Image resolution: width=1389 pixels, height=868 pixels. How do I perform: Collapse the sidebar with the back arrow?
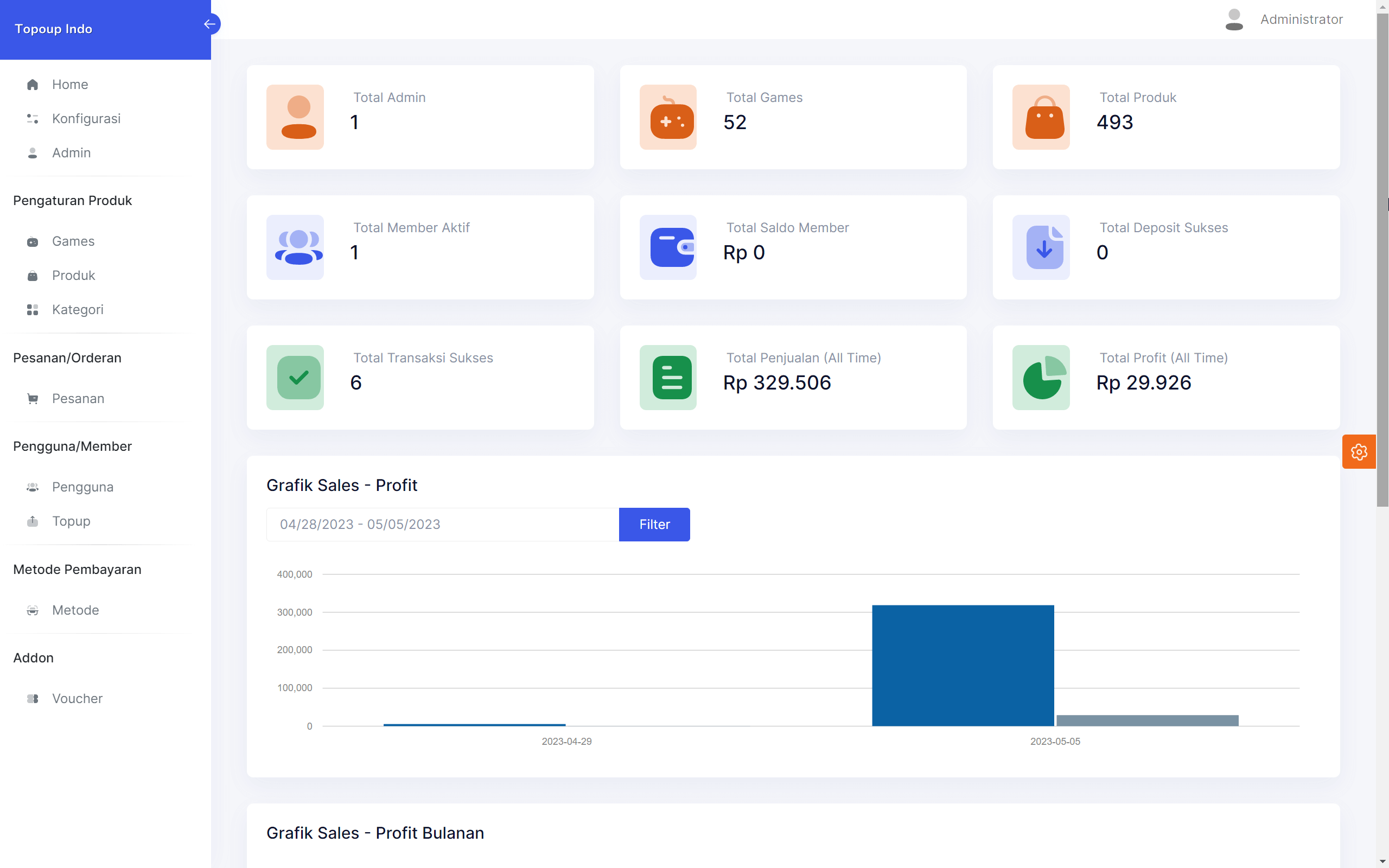[x=209, y=23]
